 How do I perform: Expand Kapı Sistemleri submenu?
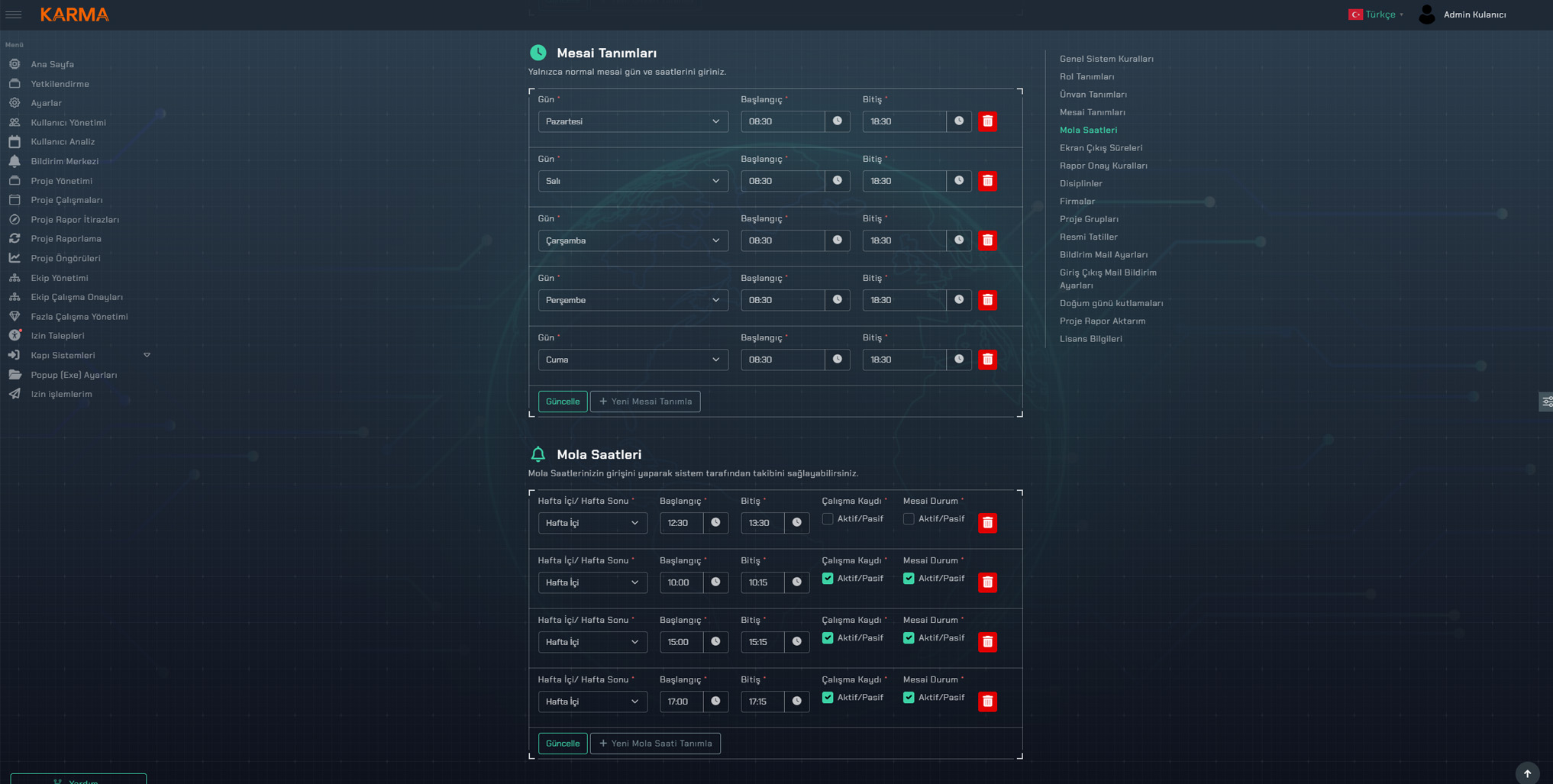(x=147, y=355)
